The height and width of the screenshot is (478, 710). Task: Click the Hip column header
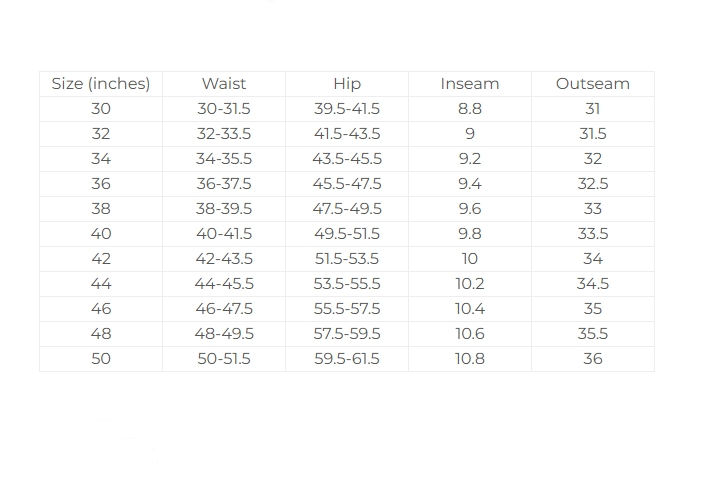point(347,84)
